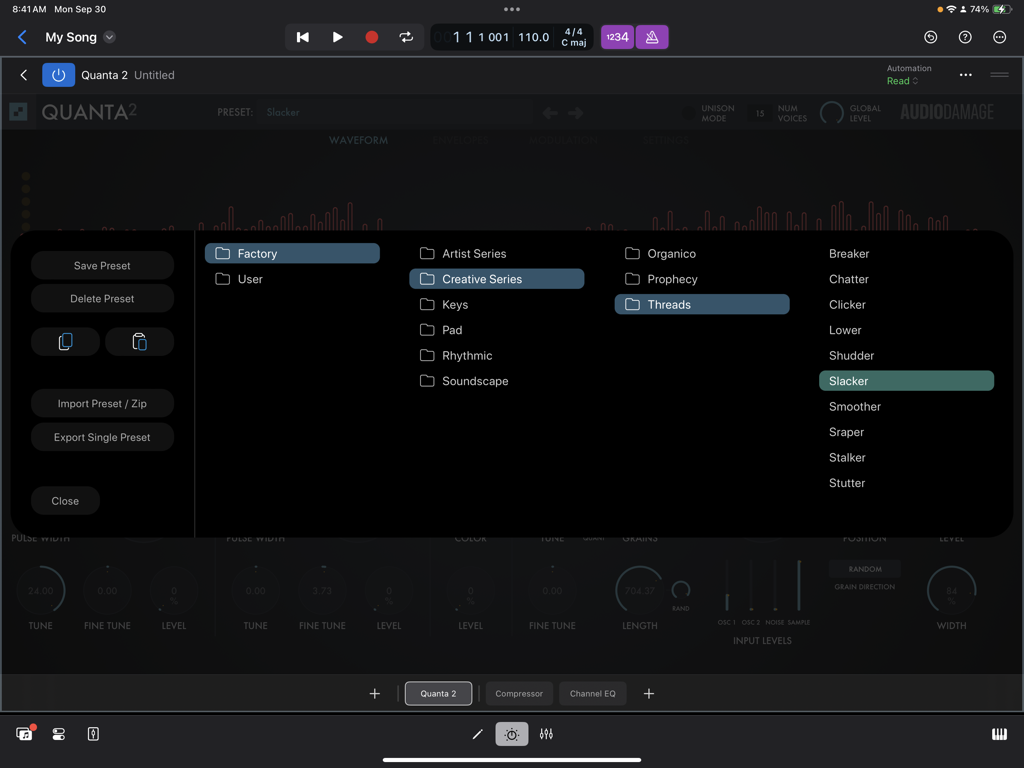The width and height of the screenshot is (1024, 768).
Task: Switch to the Compressor plugin tab
Action: pyautogui.click(x=519, y=693)
